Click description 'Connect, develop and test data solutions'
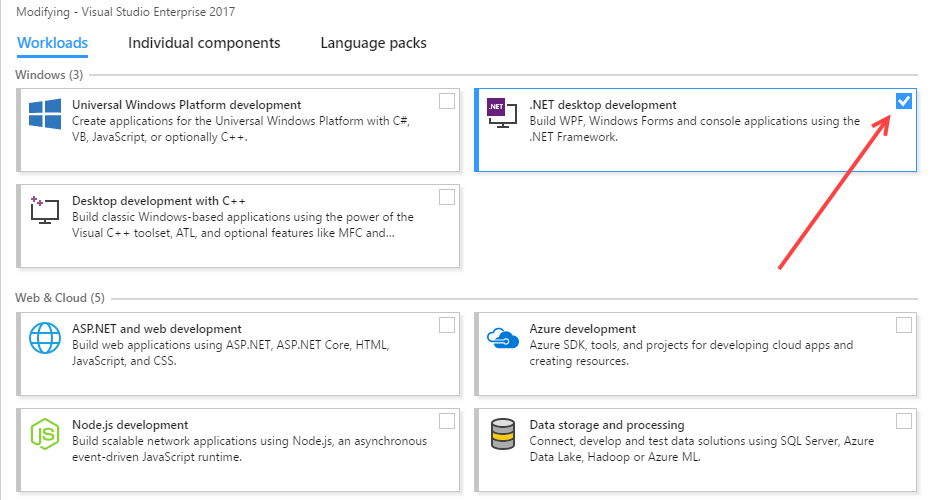This screenshot has width=931, height=500. point(702,449)
